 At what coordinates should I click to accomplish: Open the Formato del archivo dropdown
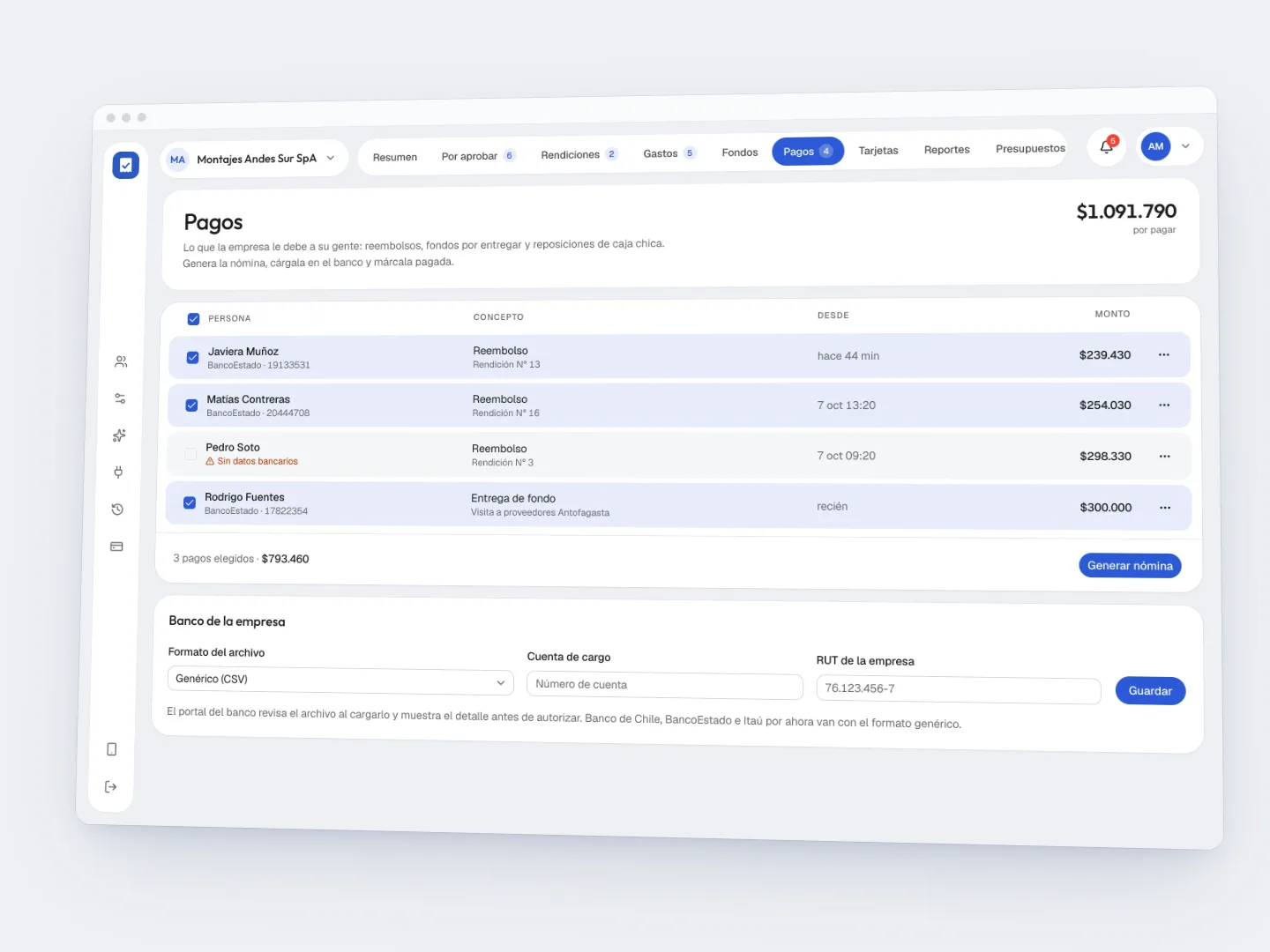pyautogui.click(x=340, y=680)
